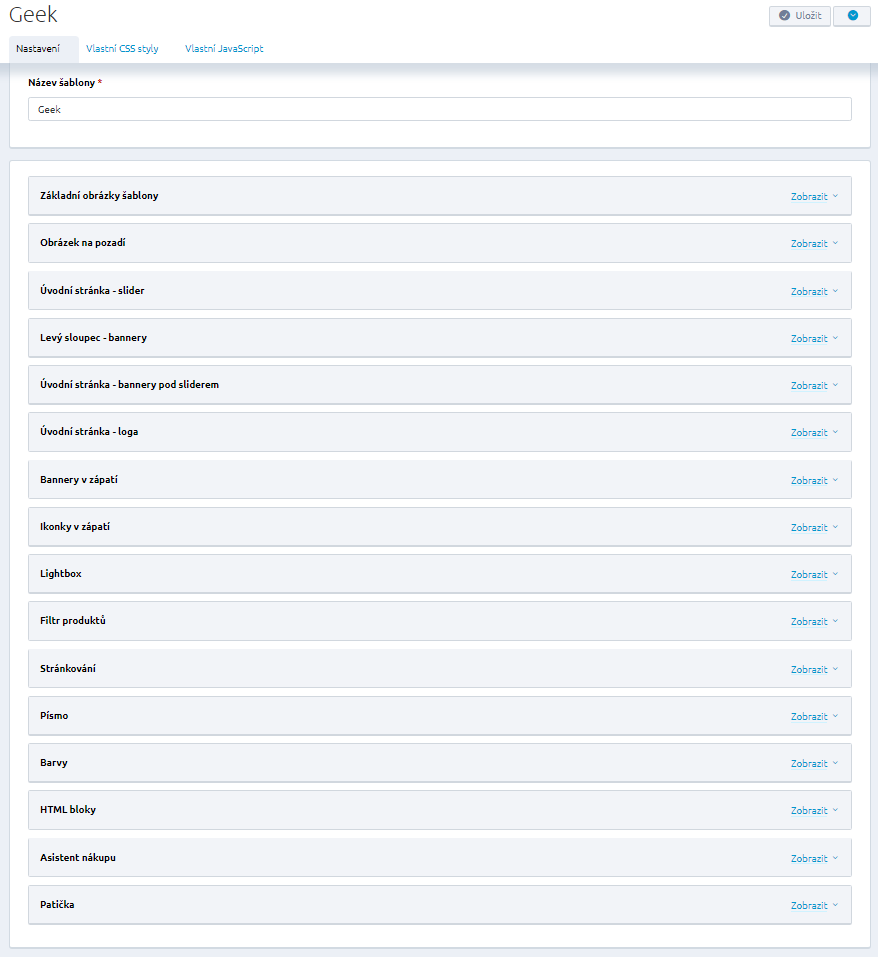Show Levý sloupec - bannery settings
The width and height of the screenshot is (878, 957).
(813, 339)
